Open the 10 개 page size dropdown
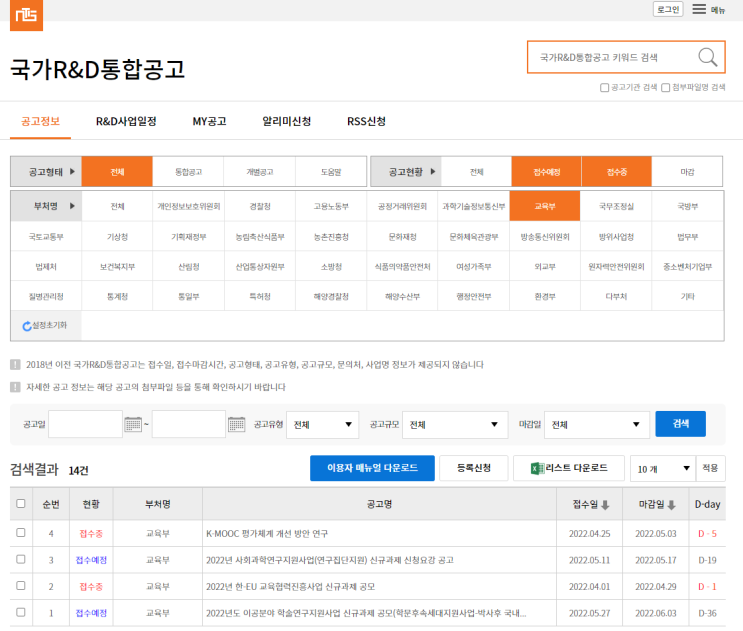Image resolution: width=743 pixels, height=631 pixels. tap(662, 469)
